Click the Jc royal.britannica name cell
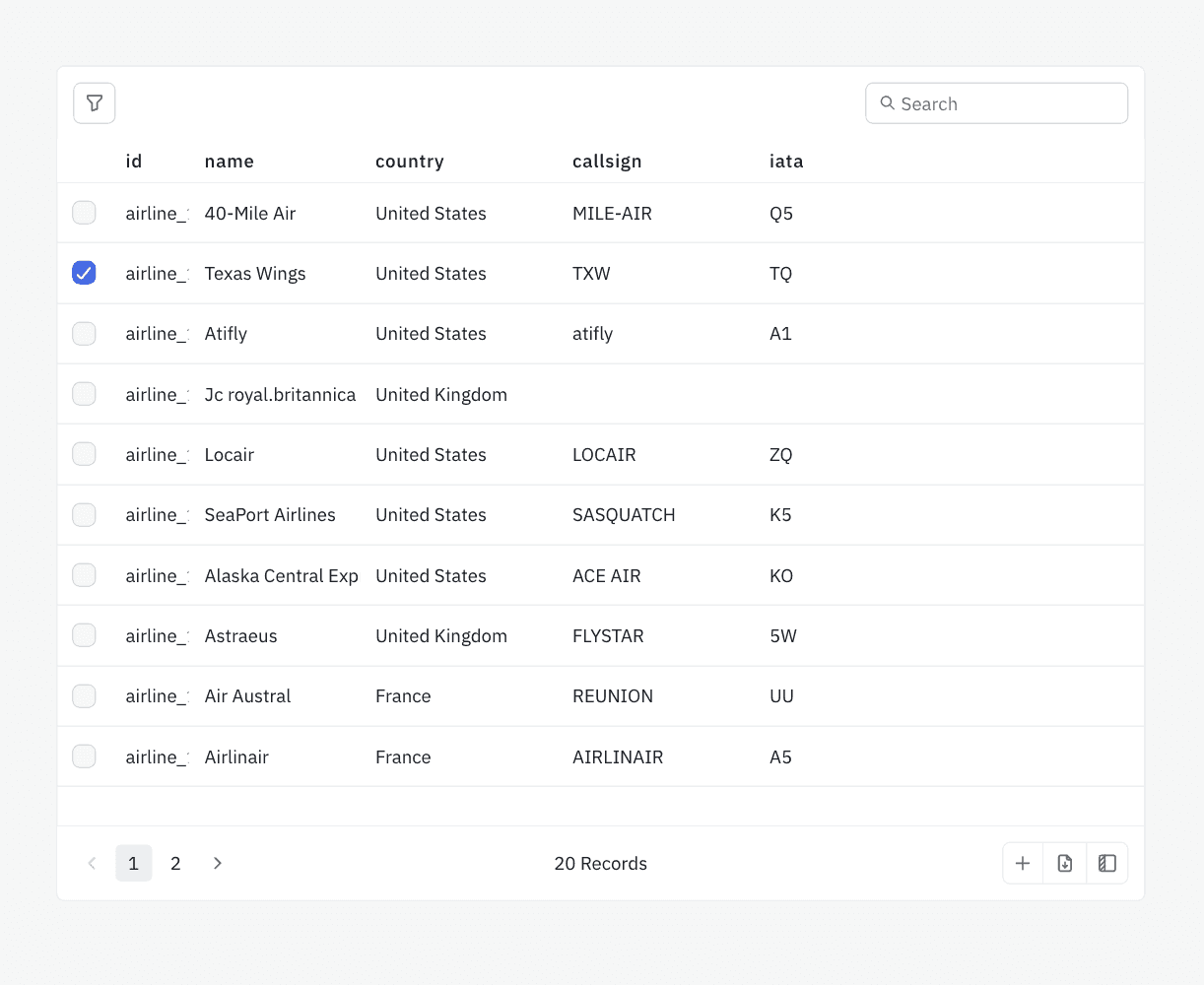Image resolution: width=1204 pixels, height=985 pixels. click(280, 395)
